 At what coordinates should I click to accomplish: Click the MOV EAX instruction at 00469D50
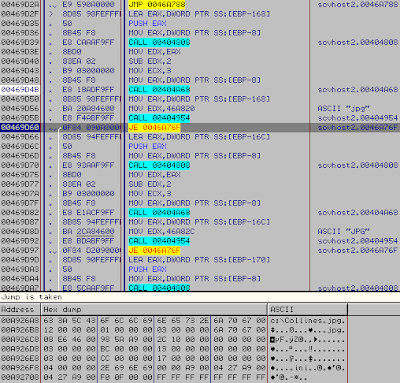pos(199,99)
